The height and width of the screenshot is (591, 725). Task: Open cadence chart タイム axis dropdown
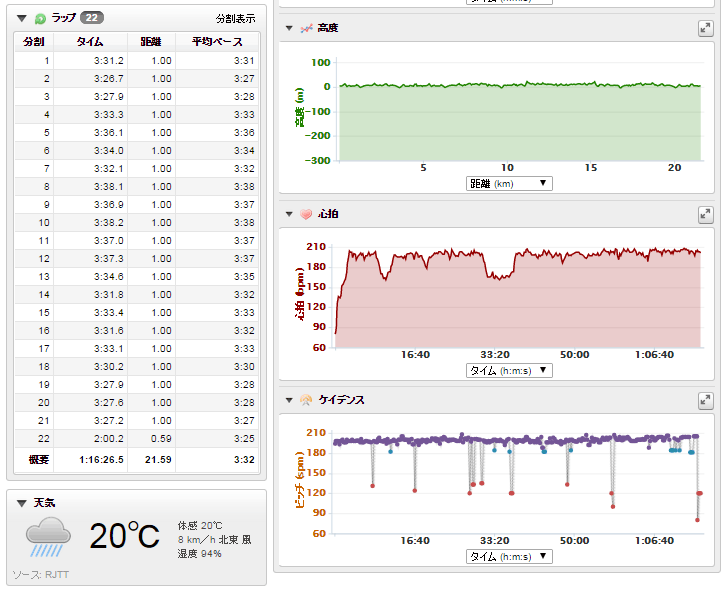pos(509,556)
